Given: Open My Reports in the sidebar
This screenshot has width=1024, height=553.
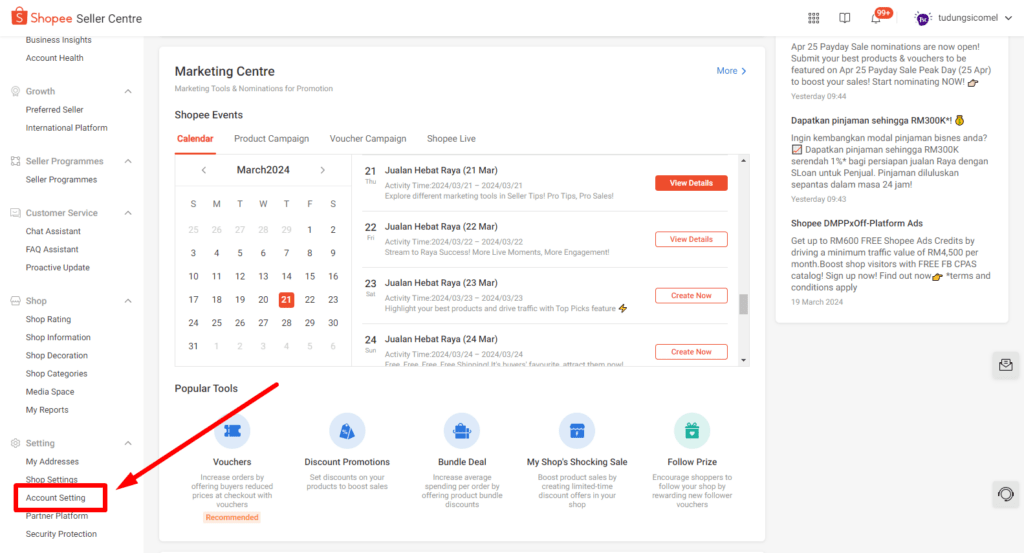Looking at the screenshot, I should click(x=47, y=410).
